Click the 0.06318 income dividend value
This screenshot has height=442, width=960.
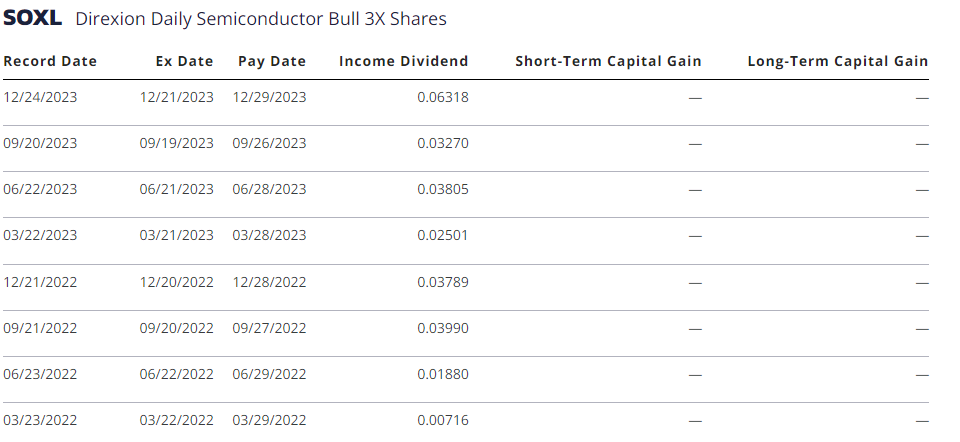443,97
